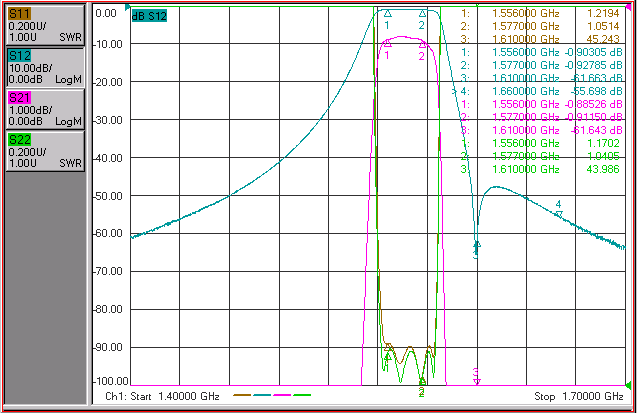Select the S11 SWR trace panel
637x413 pixels.
pyautogui.click(x=45, y=25)
